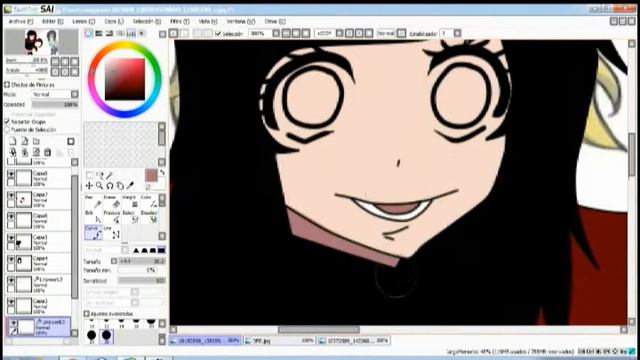Screen dimensions: 640x360
Task: Choose the linework Edit tool
Action: point(93,217)
